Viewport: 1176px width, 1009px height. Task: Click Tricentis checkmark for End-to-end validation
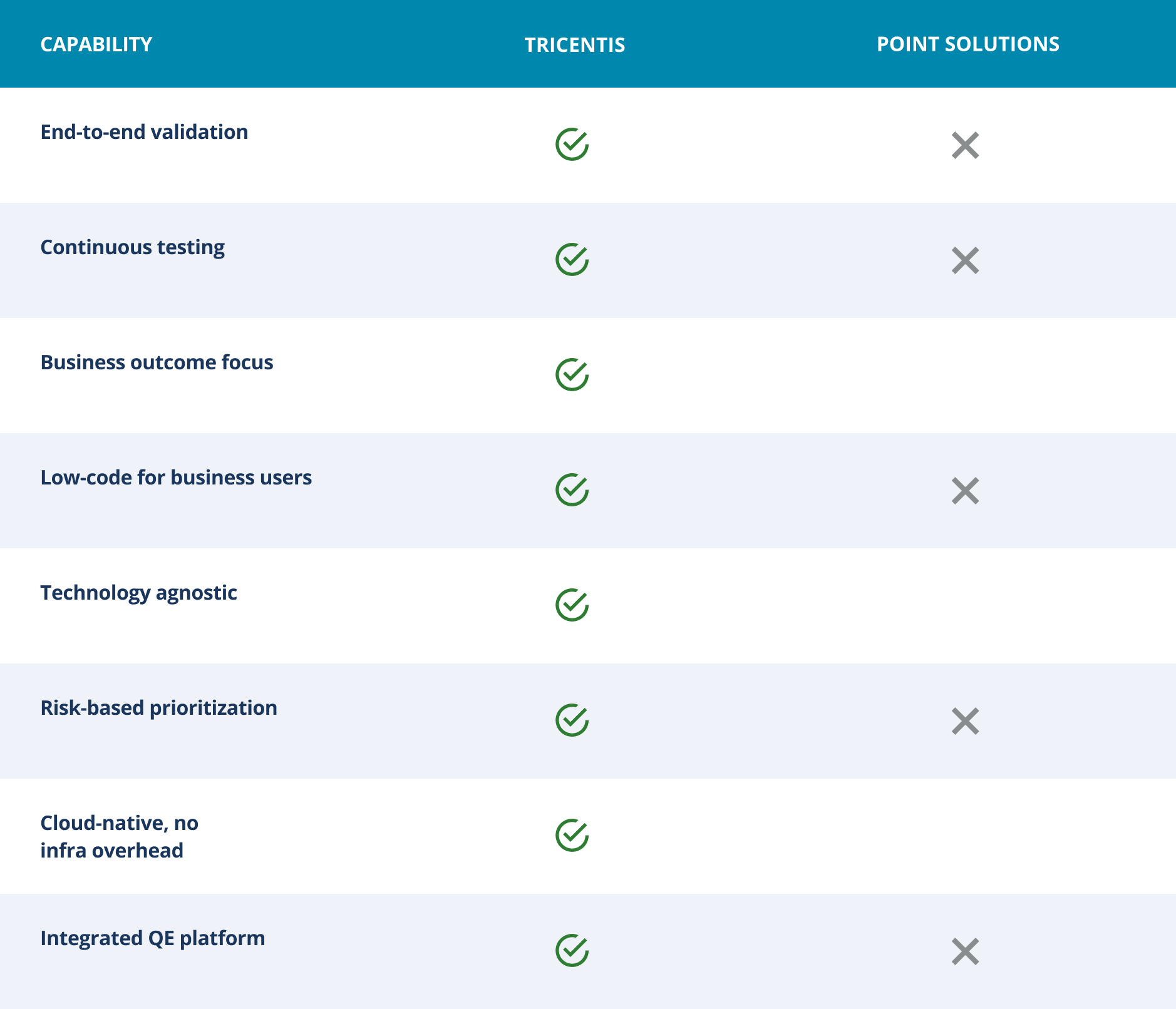coord(572,145)
